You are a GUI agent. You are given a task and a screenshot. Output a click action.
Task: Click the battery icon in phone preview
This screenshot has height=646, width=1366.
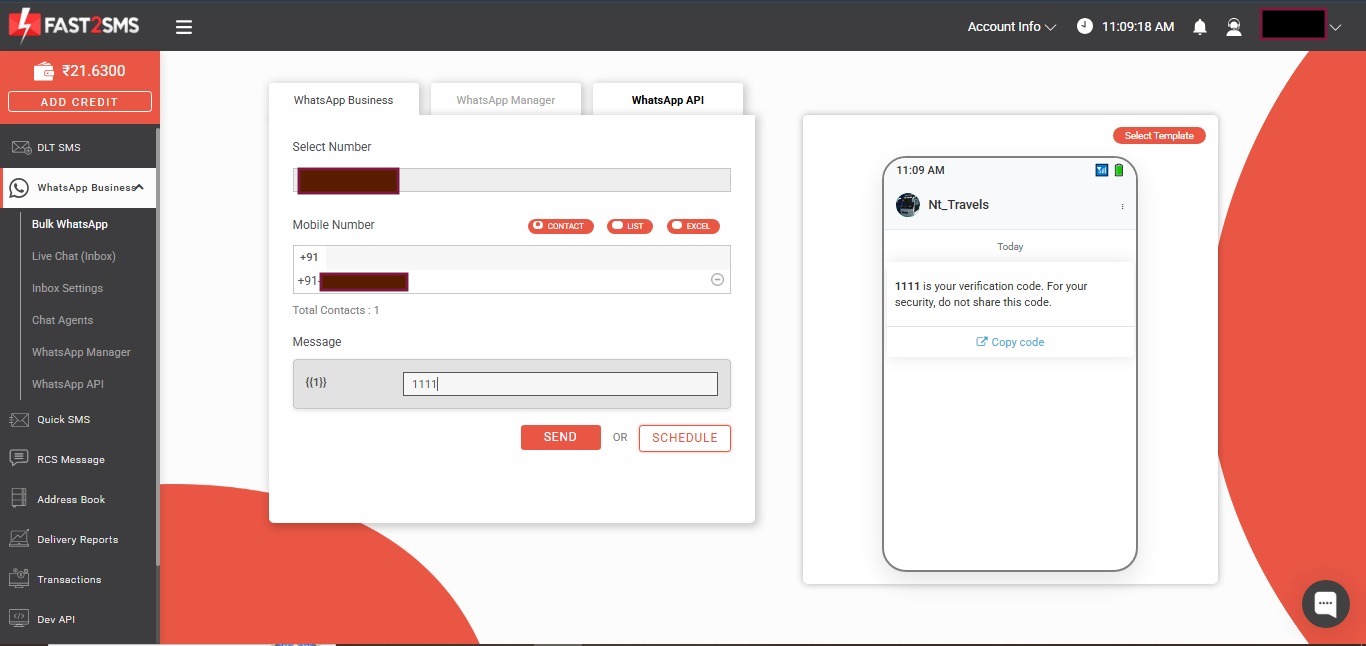click(x=1119, y=170)
